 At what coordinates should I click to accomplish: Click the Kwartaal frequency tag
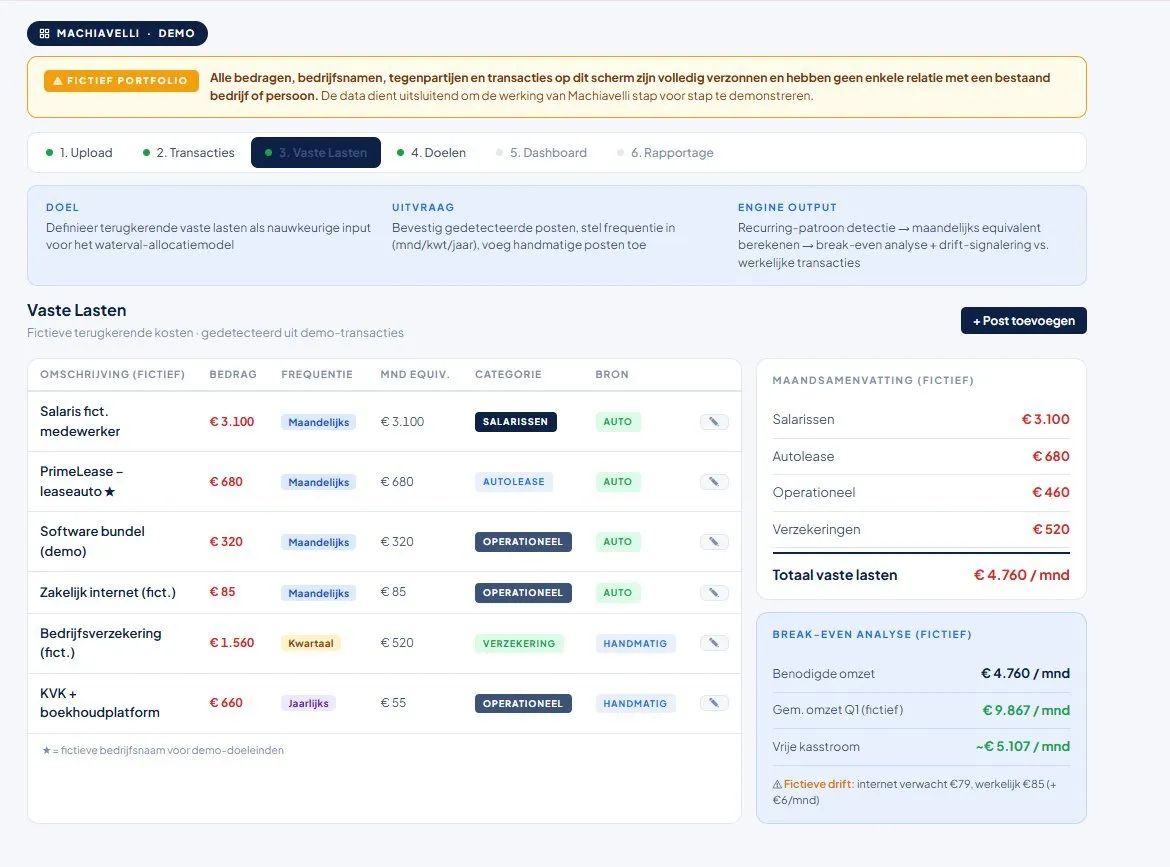(x=311, y=643)
